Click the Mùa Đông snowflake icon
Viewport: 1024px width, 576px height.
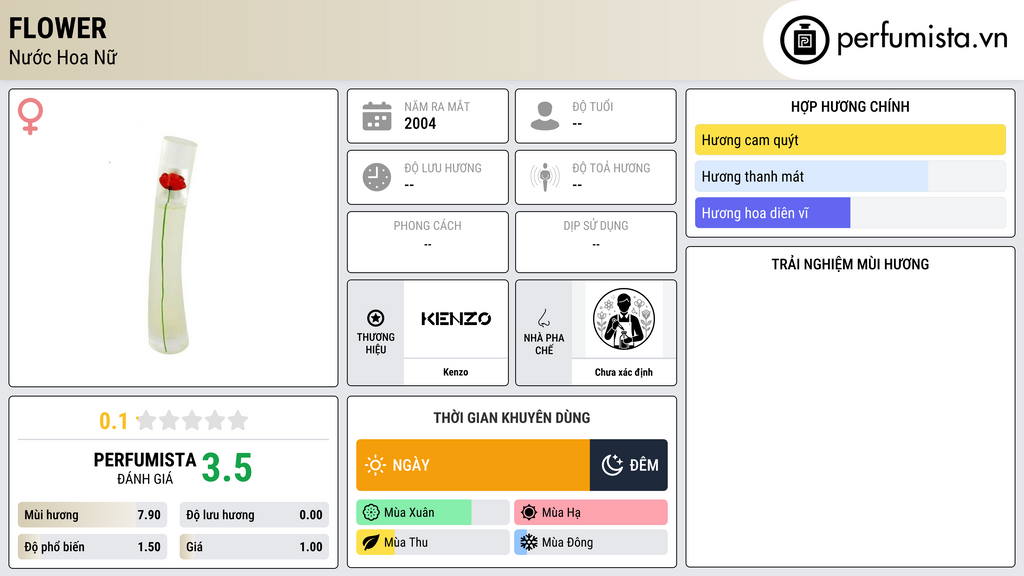pos(529,542)
